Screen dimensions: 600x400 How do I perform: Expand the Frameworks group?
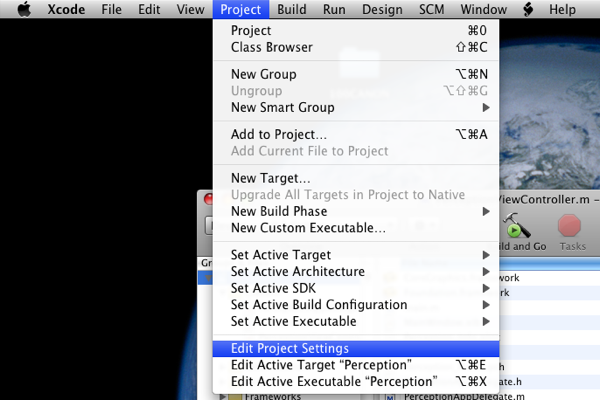click(x=222, y=397)
